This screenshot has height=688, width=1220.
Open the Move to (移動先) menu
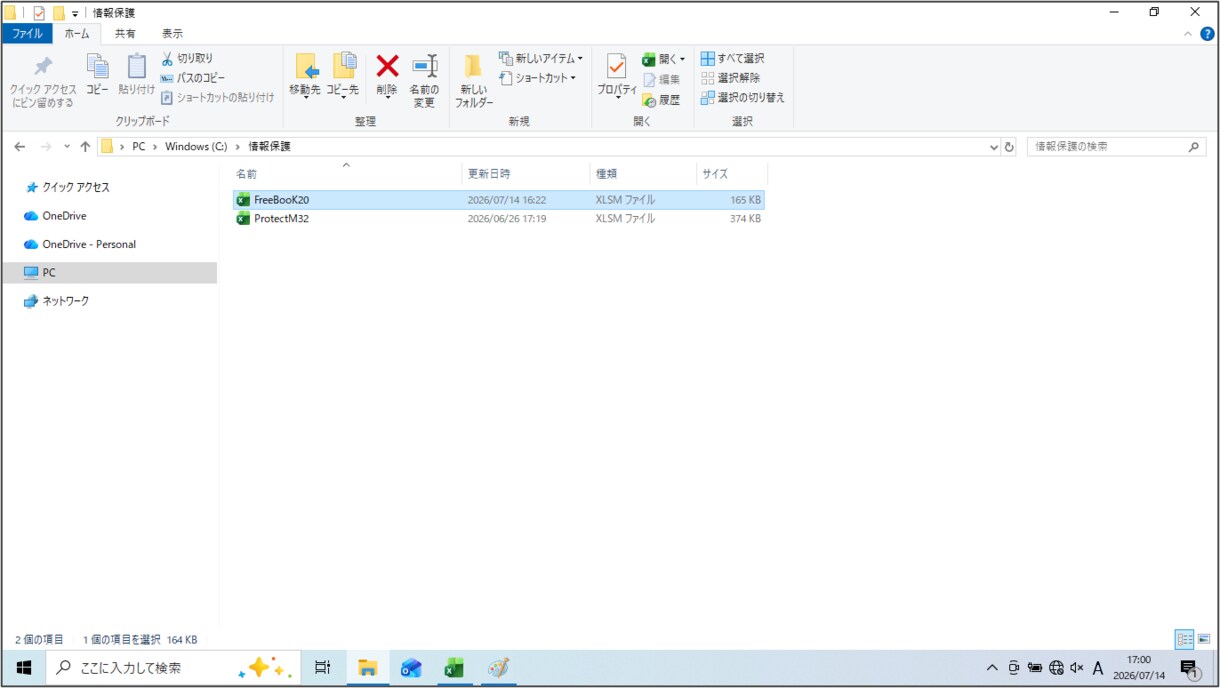tap(305, 77)
